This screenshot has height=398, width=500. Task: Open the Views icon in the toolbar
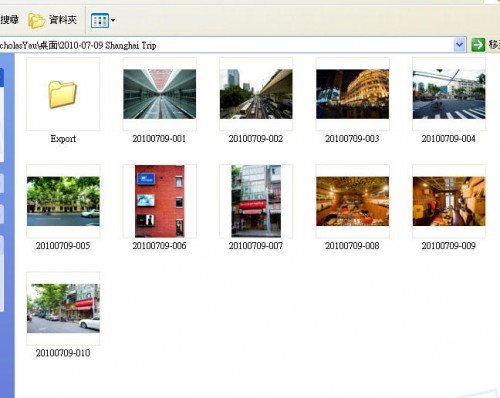100,20
